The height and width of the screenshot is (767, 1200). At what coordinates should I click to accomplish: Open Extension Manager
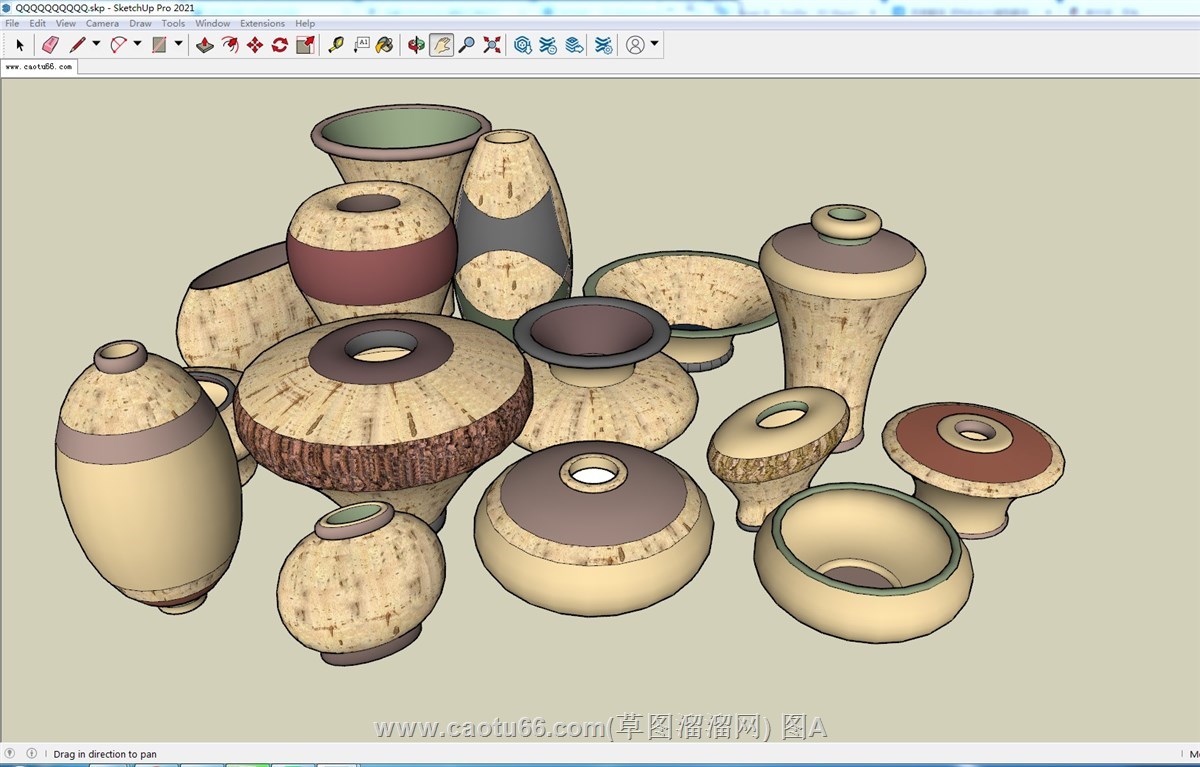point(603,45)
